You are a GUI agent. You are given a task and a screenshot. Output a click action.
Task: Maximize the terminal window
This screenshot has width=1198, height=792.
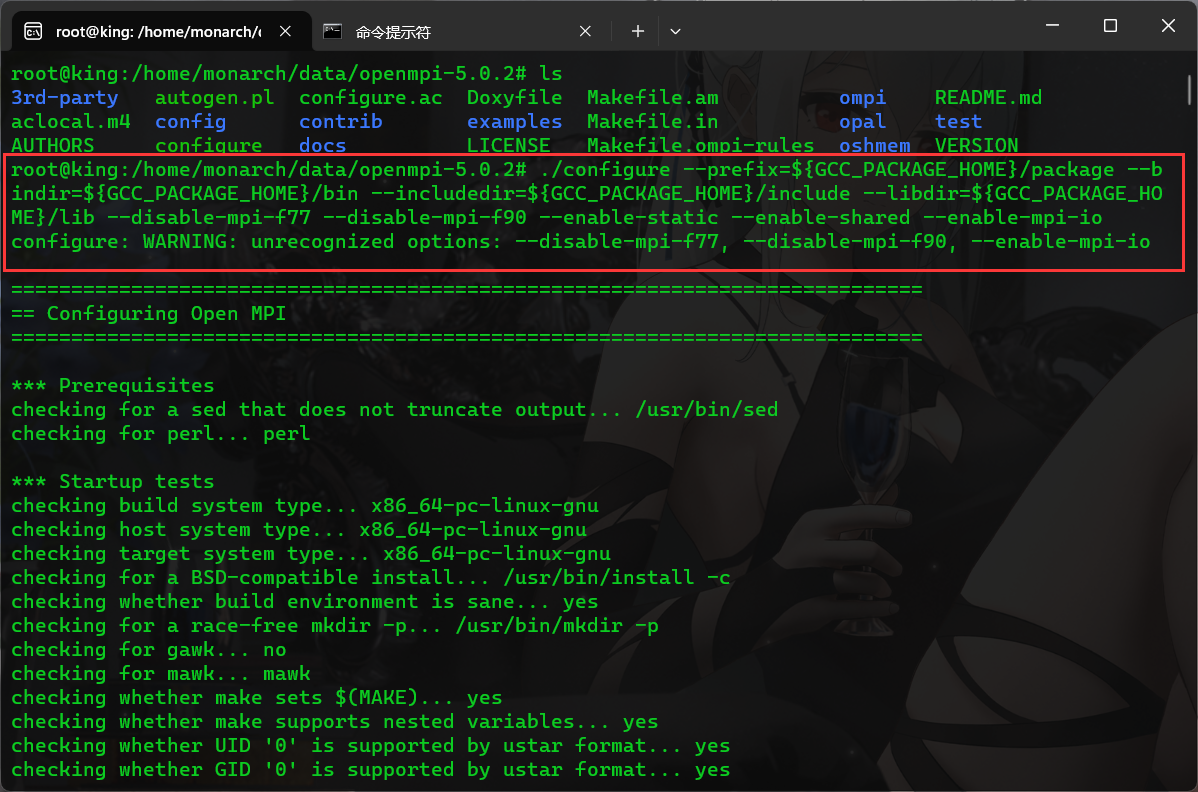coord(1110,25)
